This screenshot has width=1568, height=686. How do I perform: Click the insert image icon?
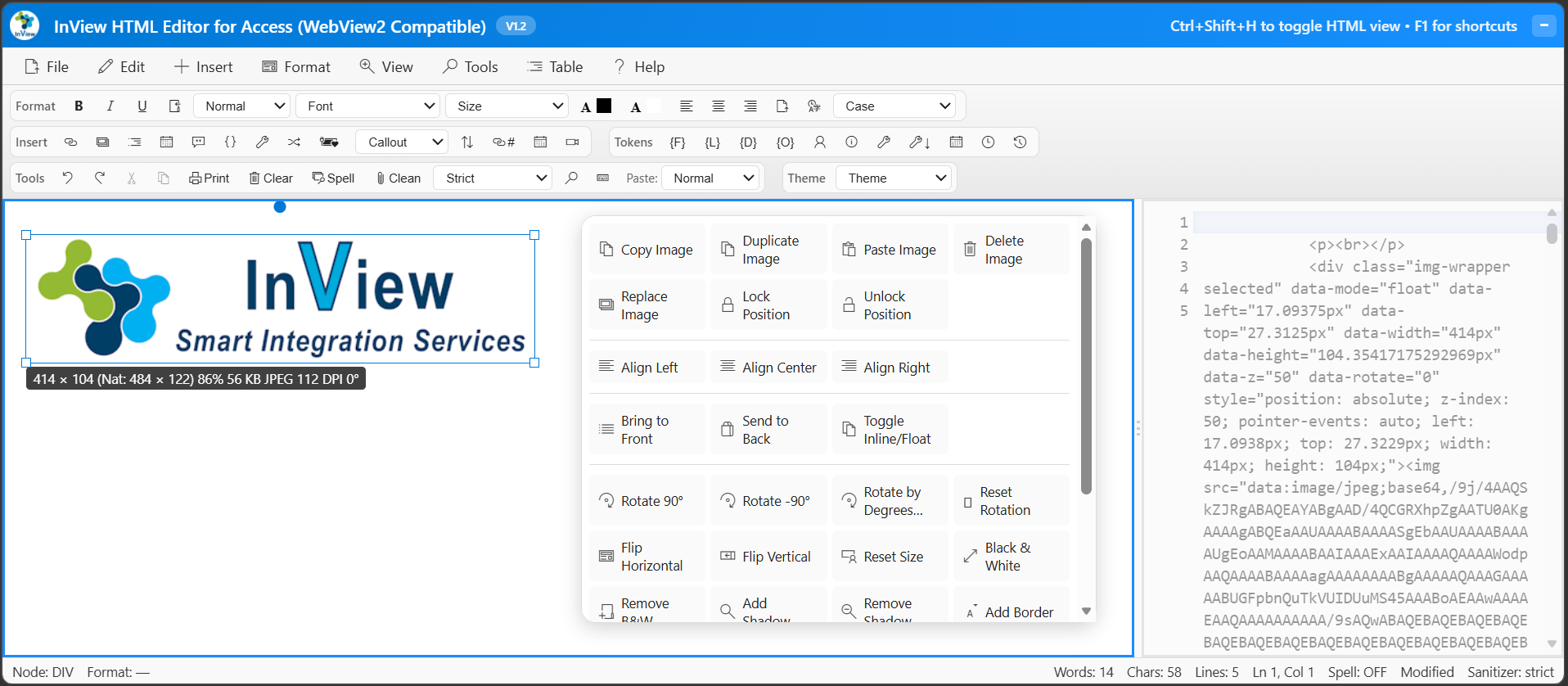102,142
